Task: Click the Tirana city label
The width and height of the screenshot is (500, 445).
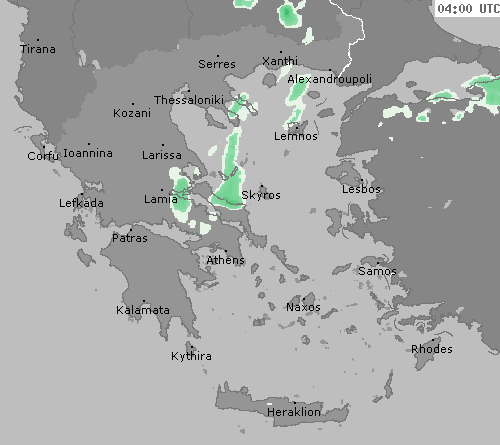Action: point(38,49)
